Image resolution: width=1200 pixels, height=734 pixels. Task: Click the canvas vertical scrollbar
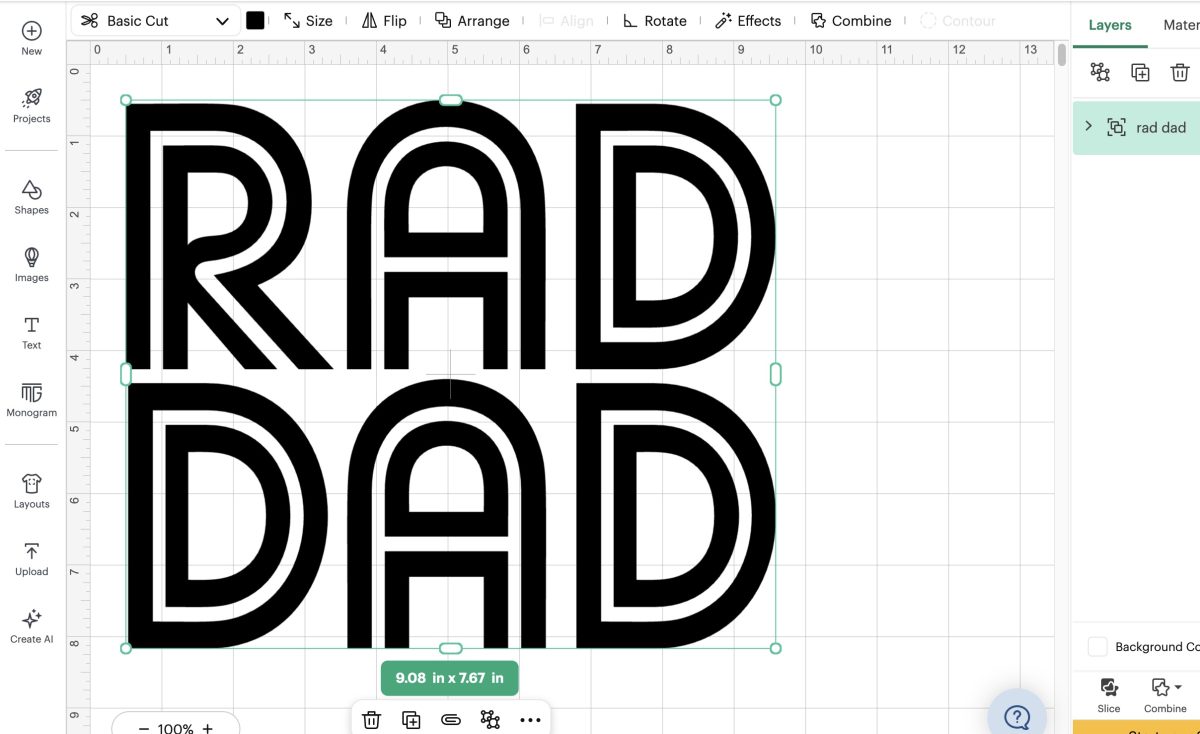point(1062,54)
